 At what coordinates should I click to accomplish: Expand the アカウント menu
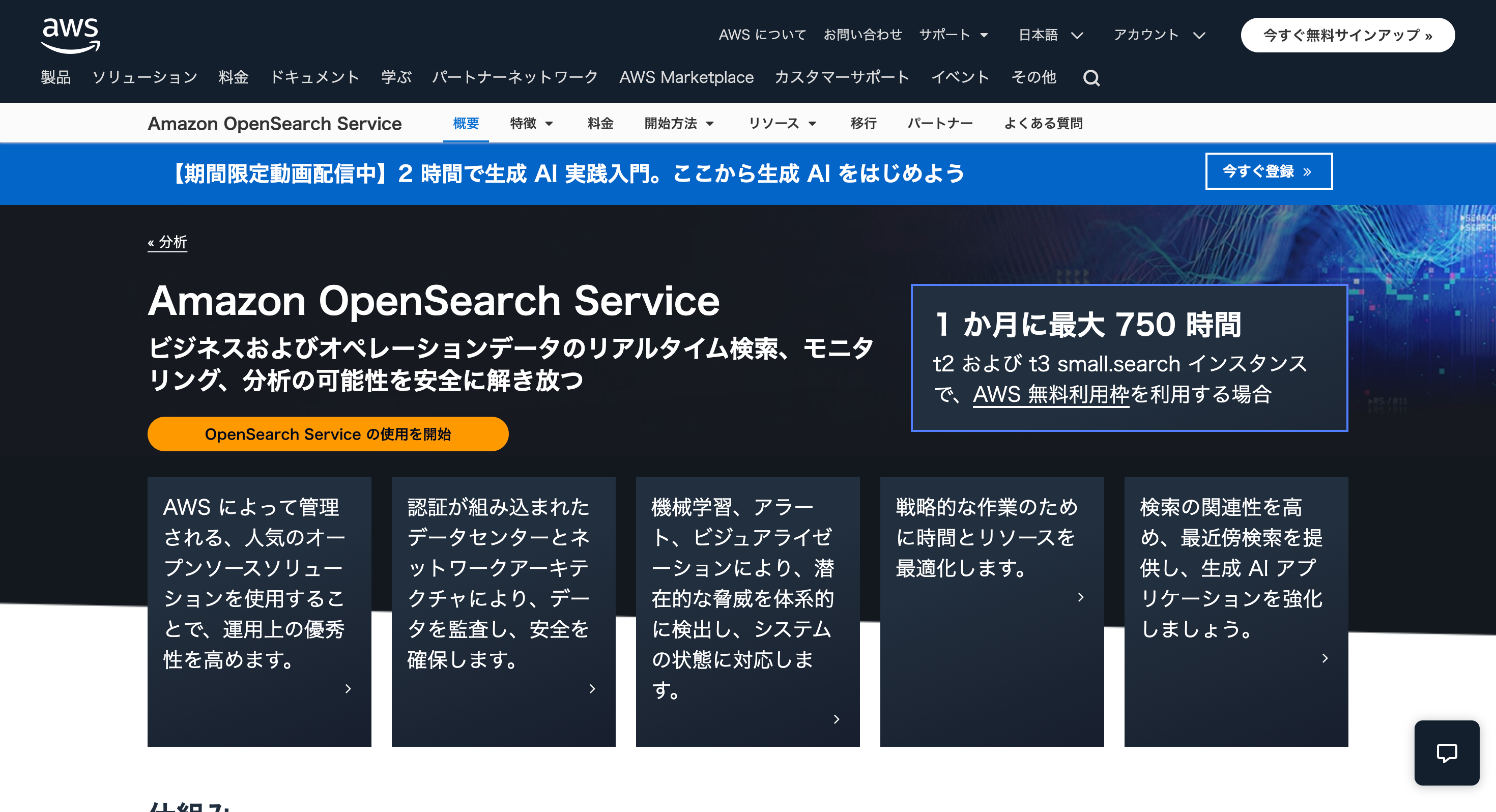click(x=1159, y=35)
